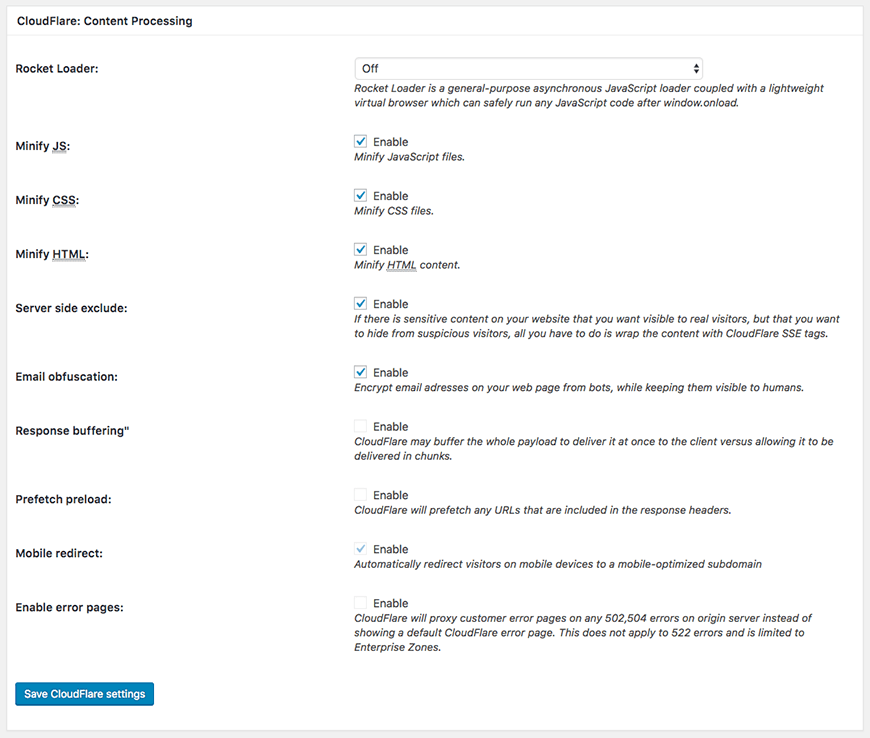Disable the Minify CSS checkbox

(x=361, y=196)
